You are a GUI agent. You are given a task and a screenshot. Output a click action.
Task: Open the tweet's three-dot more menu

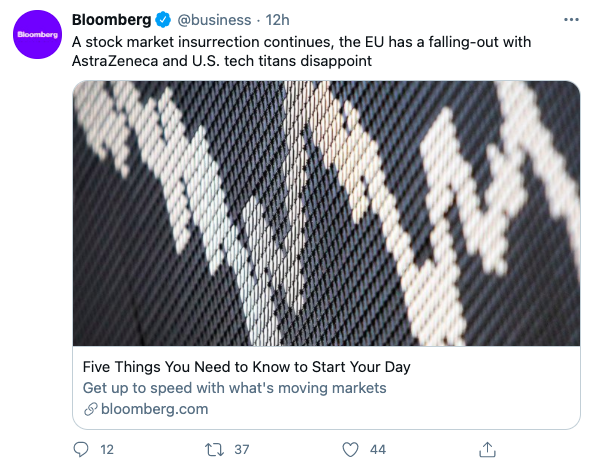(x=571, y=20)
